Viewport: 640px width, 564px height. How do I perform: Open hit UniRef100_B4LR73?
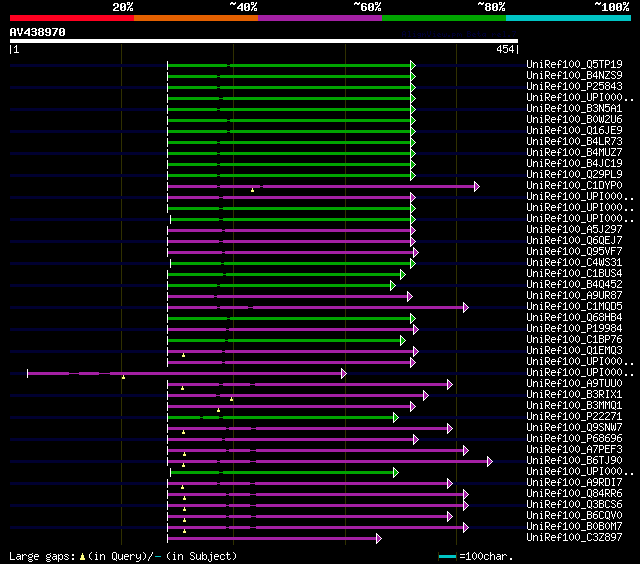[x=574, y=142]
